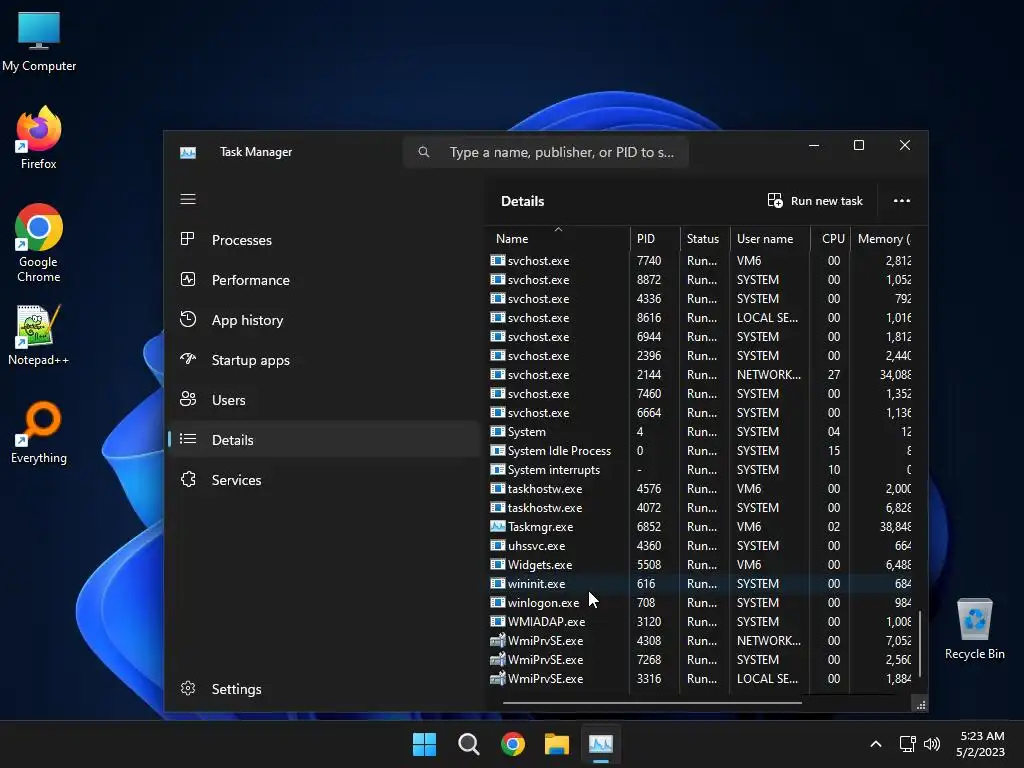Click the App history icon
This screenshot has height=768, width=1024.
point(188,320)
